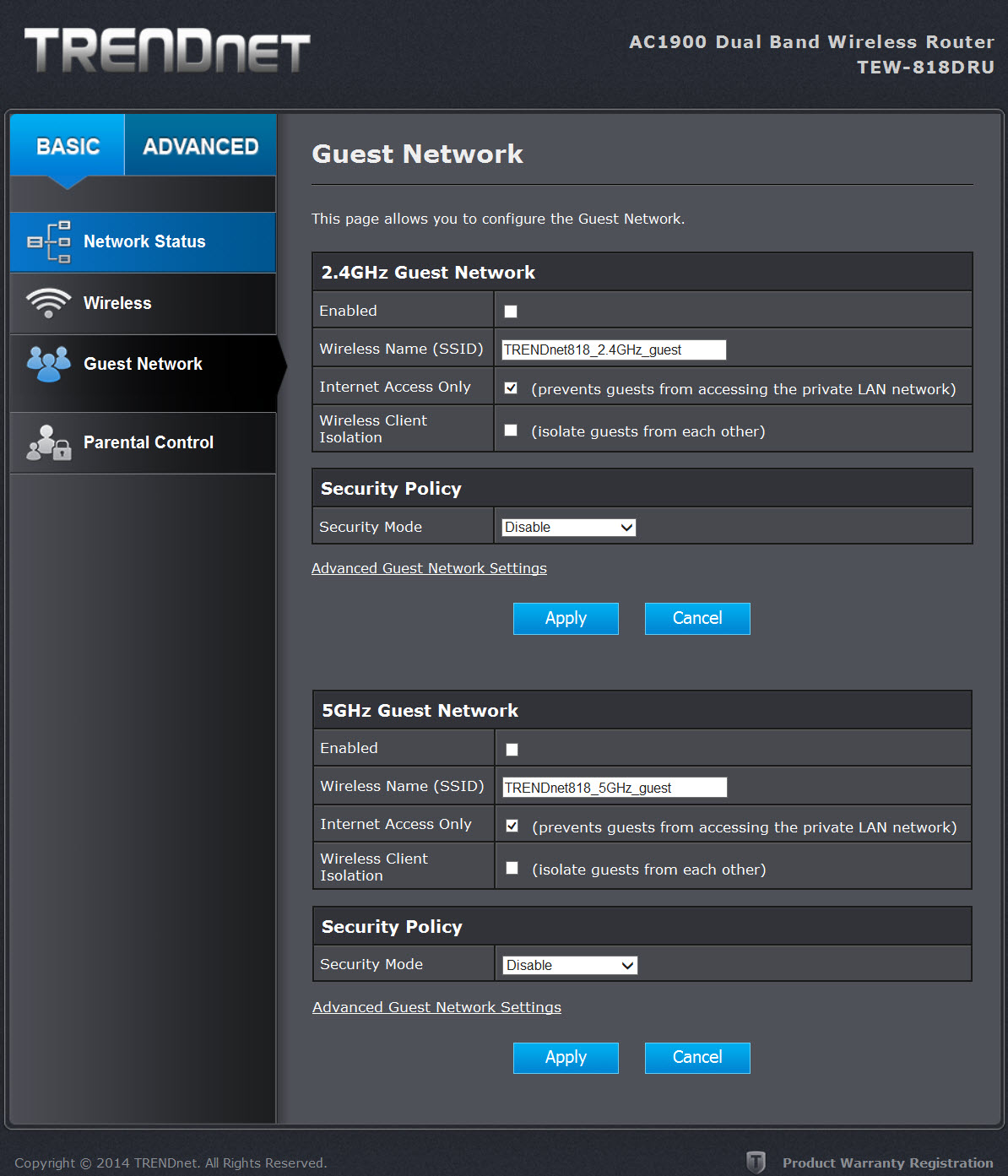
Task: Enable the 2.4GHz guest network checkbox
Action: click(511, 312)
